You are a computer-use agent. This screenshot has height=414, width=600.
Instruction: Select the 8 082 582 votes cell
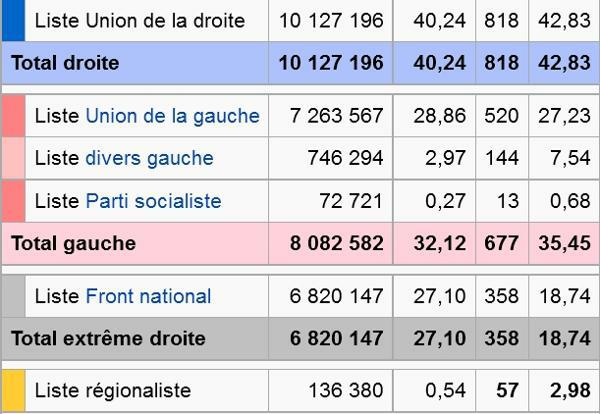[330, 243]
